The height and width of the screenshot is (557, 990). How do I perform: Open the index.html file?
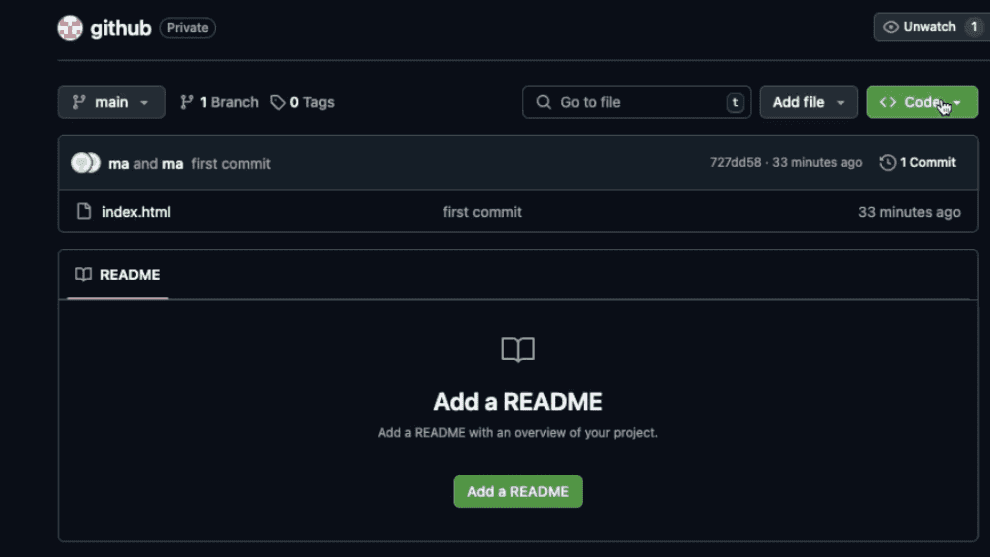pos(136,212)
